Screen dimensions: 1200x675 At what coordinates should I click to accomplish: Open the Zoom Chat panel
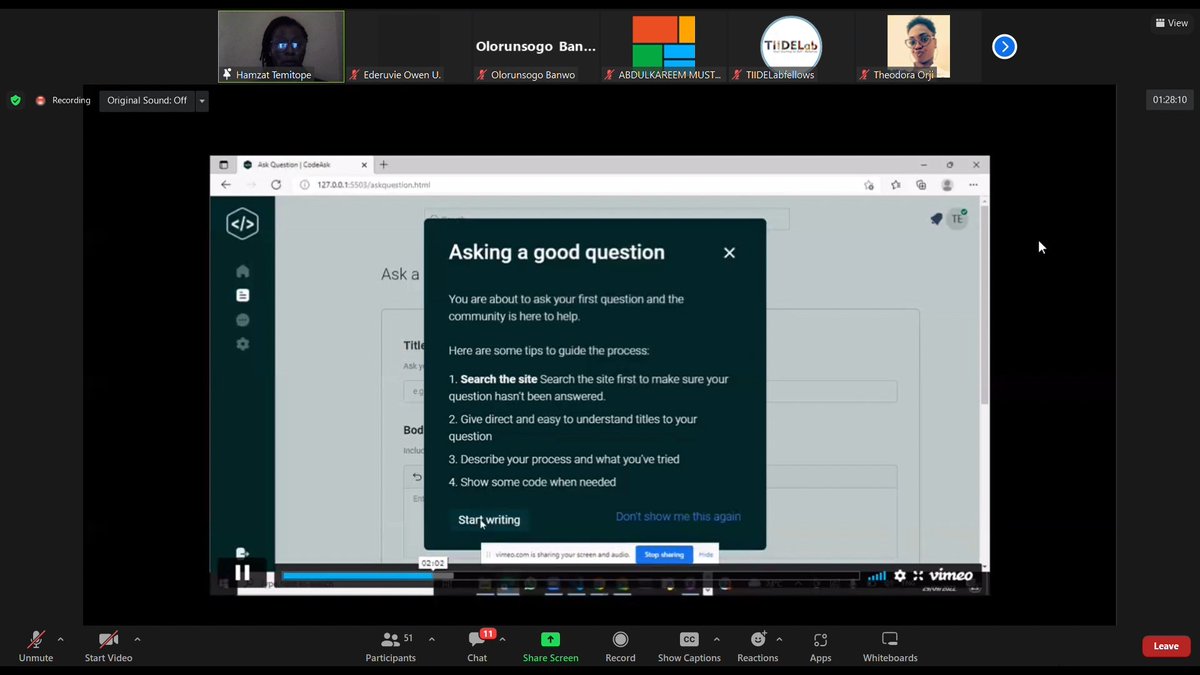tap(477, 645)
